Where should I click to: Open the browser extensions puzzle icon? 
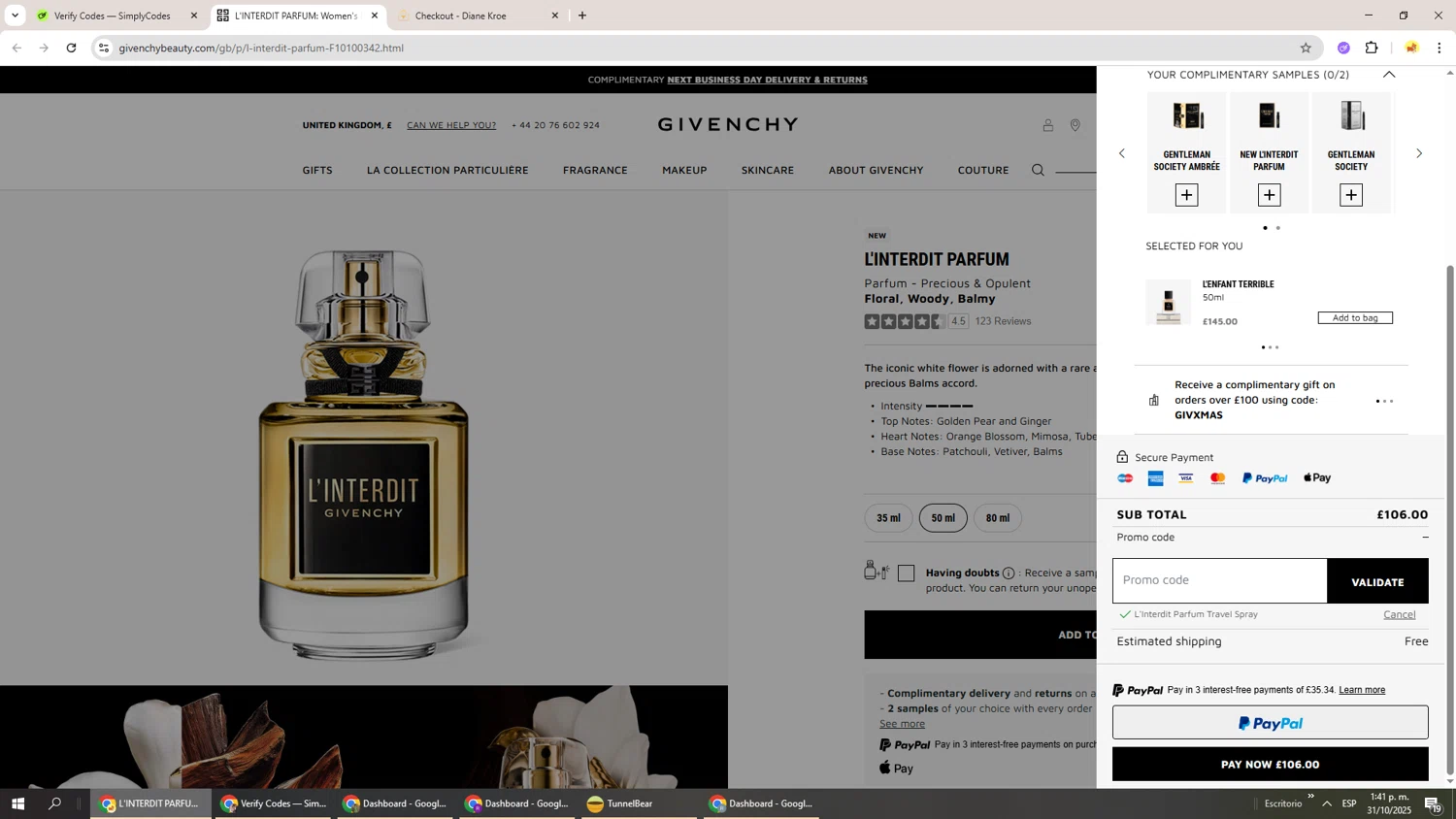pos(1372,48)
